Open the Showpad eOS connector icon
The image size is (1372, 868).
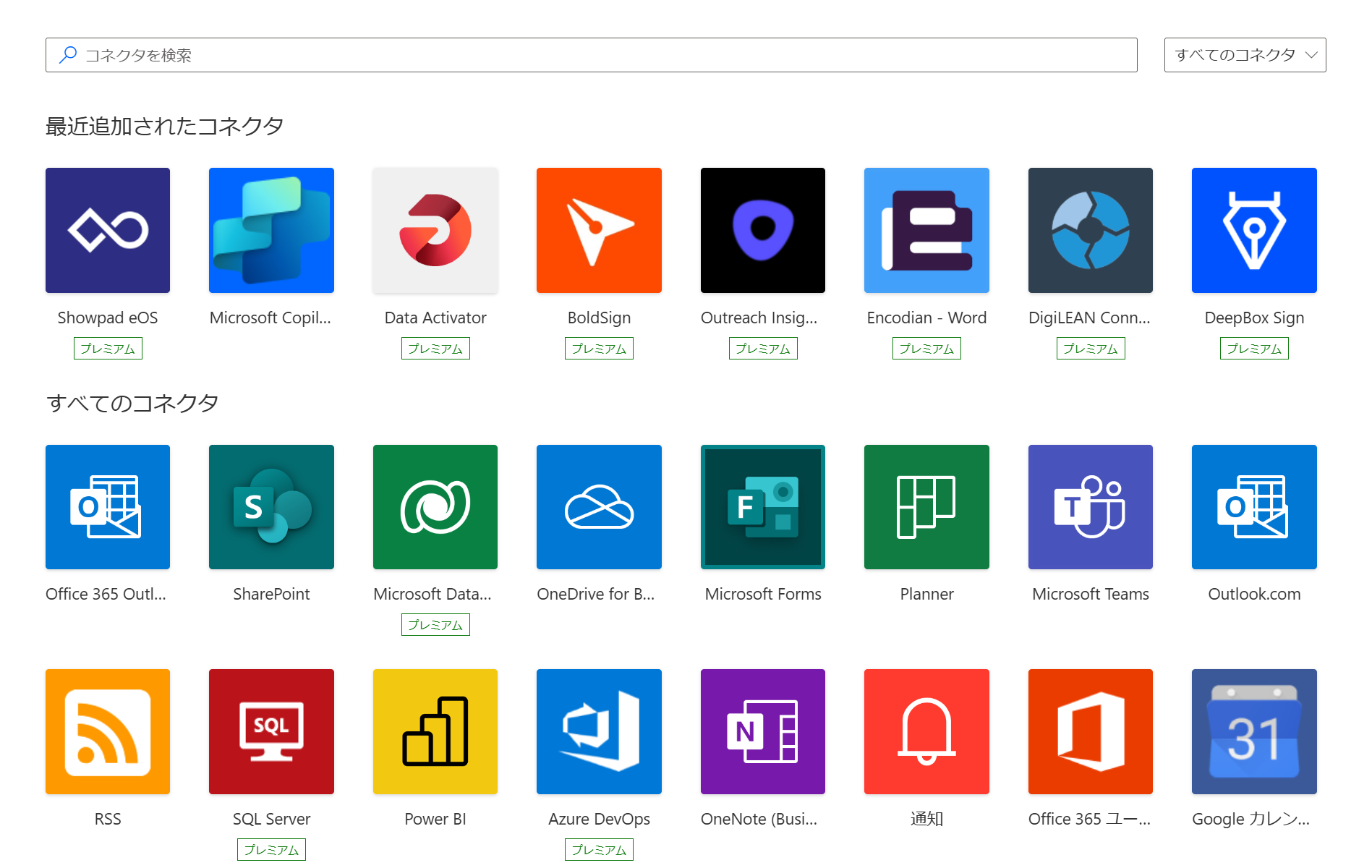pos(108,230)
